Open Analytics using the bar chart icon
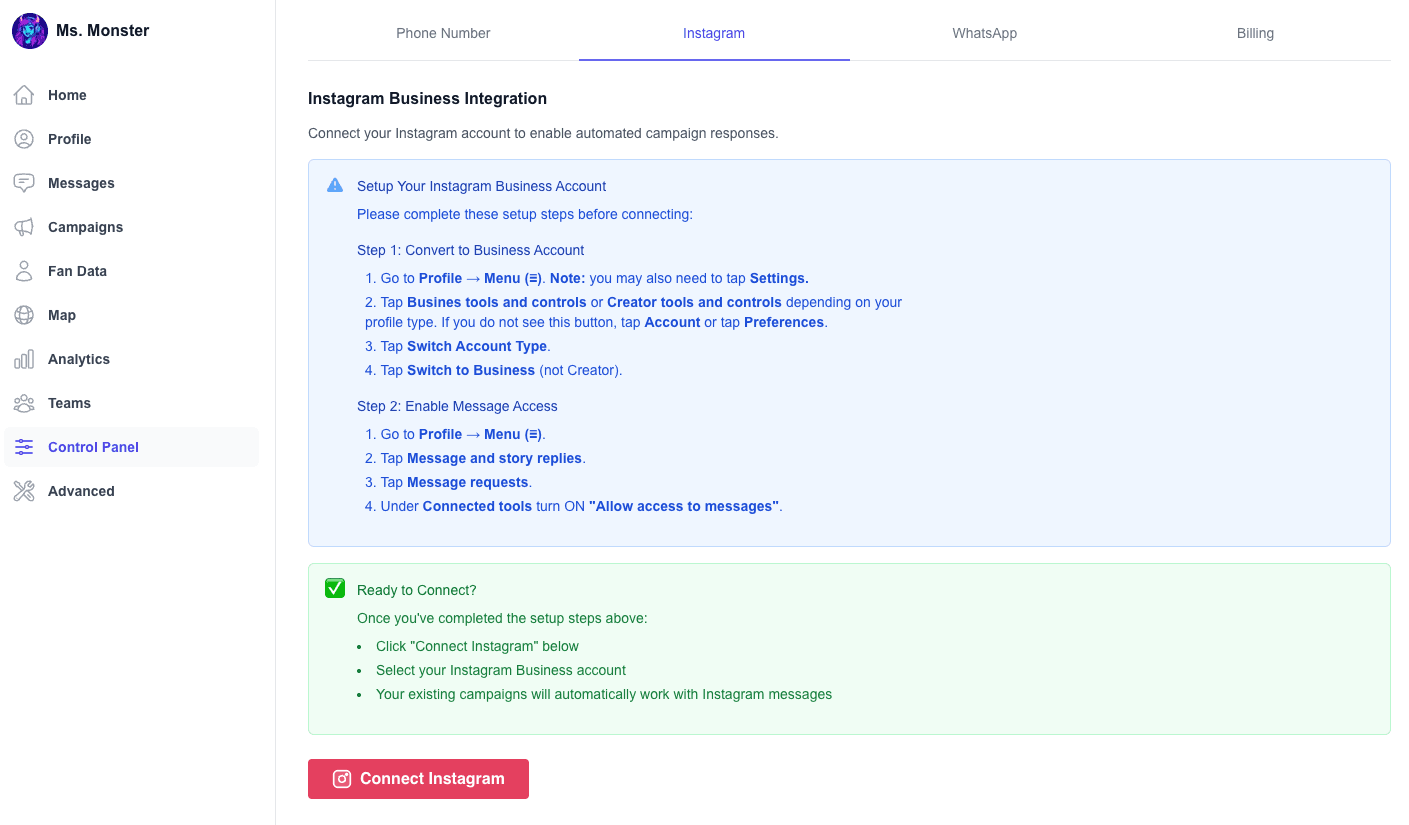 [24, 358]
